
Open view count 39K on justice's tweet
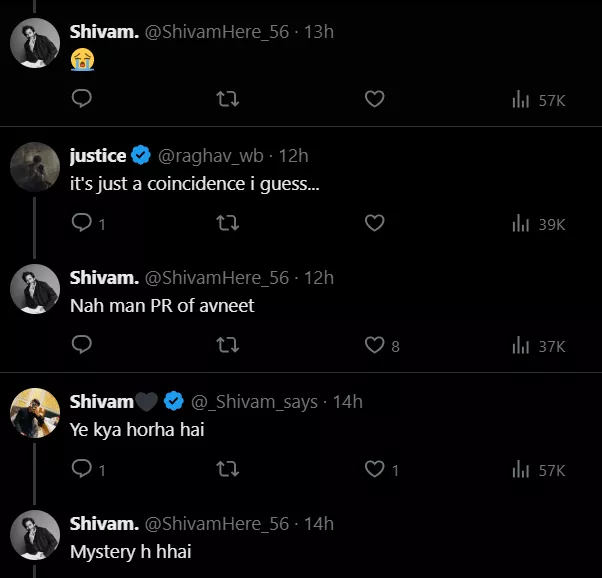[x=538, y=224]
